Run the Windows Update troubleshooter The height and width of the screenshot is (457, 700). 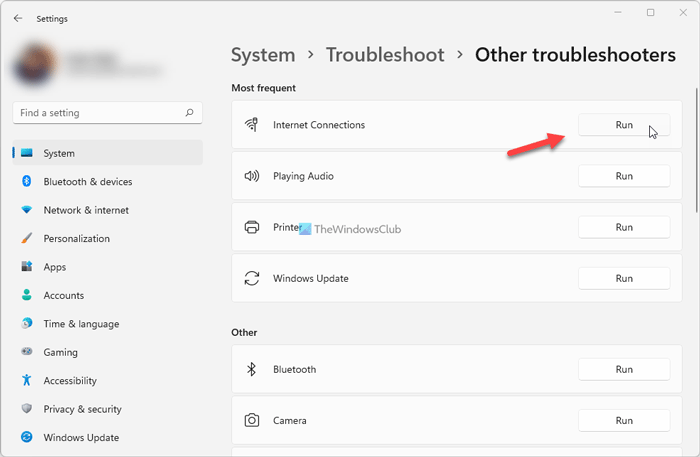pyautogui.click(x=624, y=278)
